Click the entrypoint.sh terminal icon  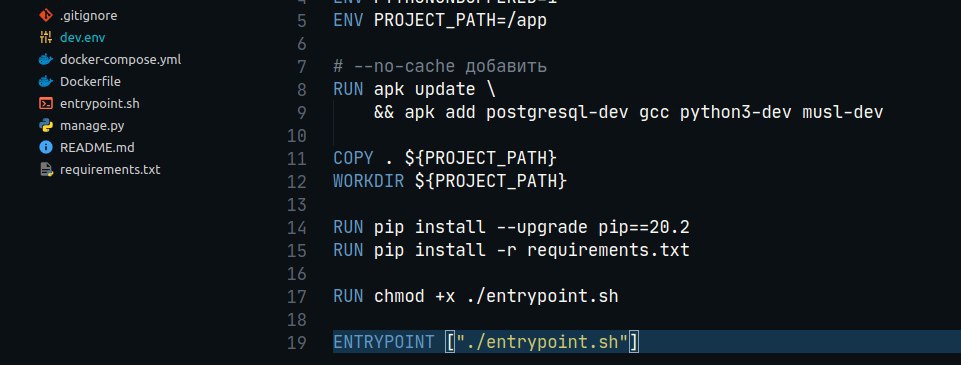[46, 103]
